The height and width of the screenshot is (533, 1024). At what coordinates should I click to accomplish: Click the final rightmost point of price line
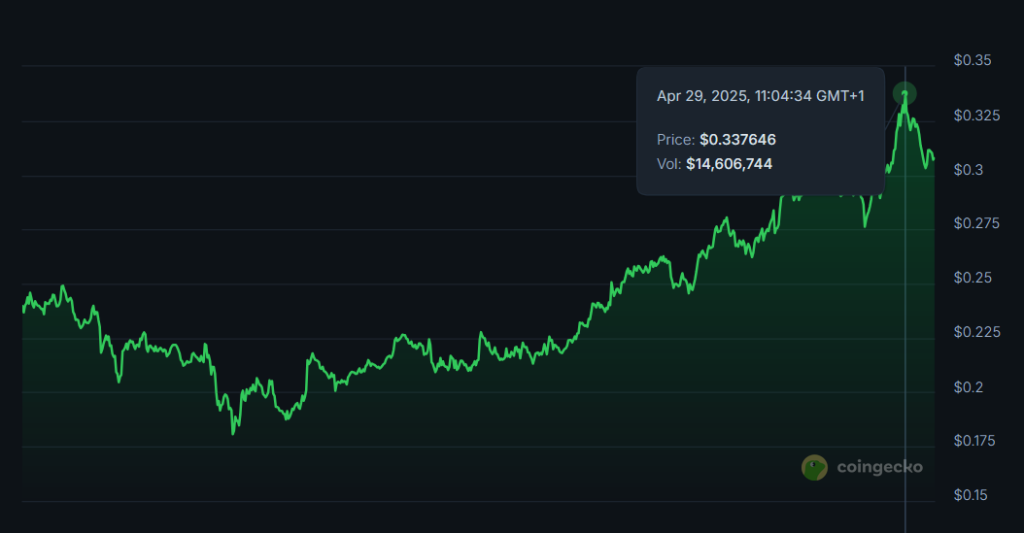934,160
